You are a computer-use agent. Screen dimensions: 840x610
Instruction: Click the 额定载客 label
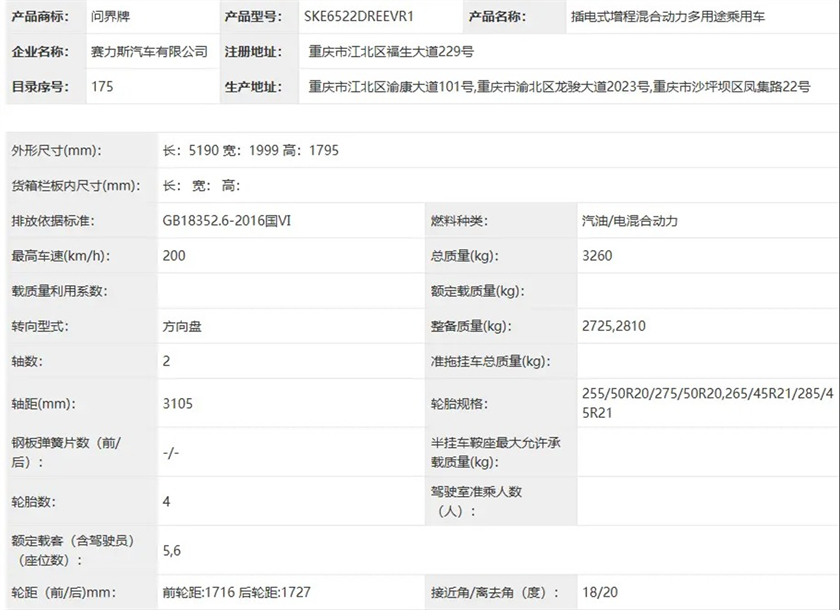tap(73, 550)
